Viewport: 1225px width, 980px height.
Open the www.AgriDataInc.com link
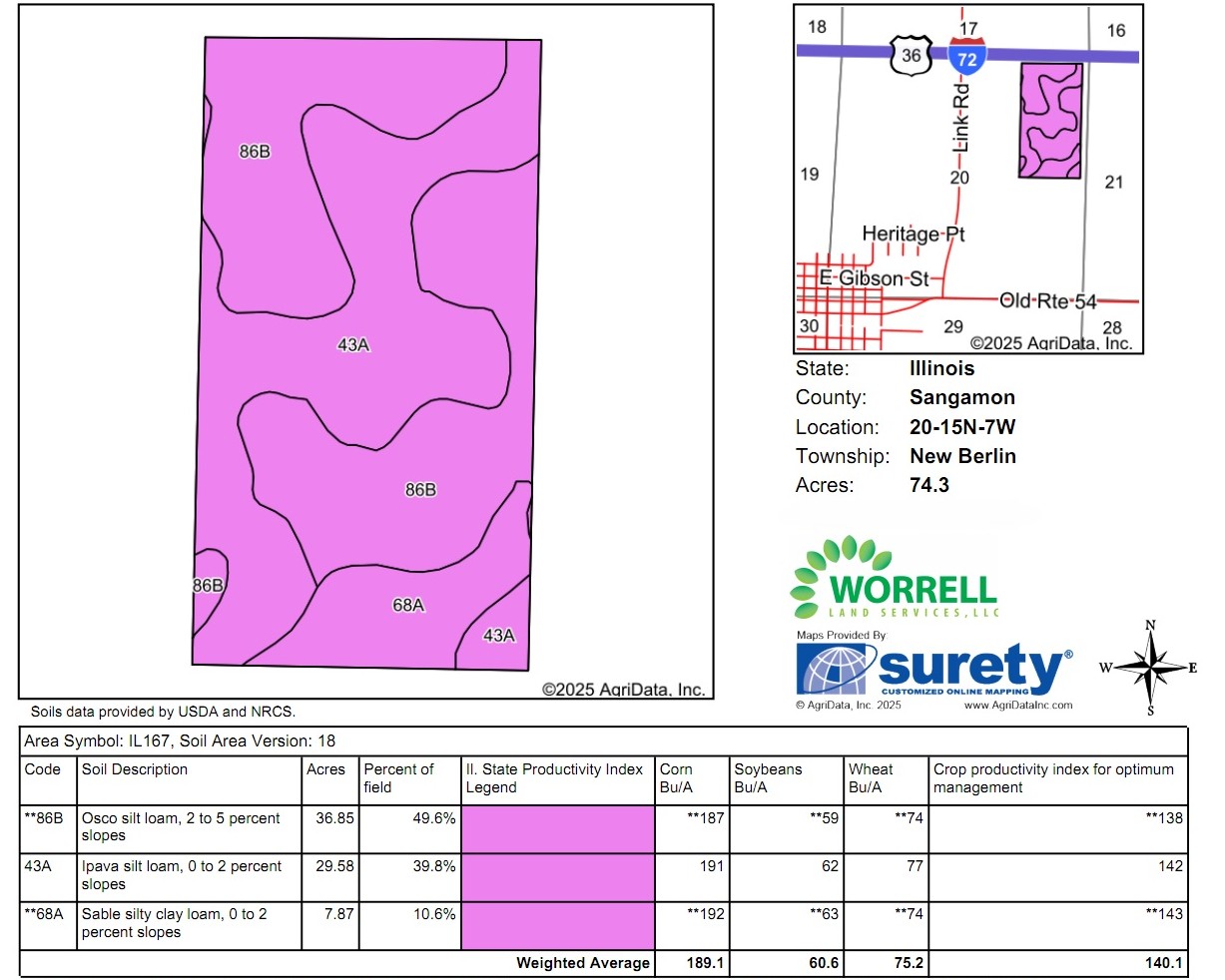1017,705
